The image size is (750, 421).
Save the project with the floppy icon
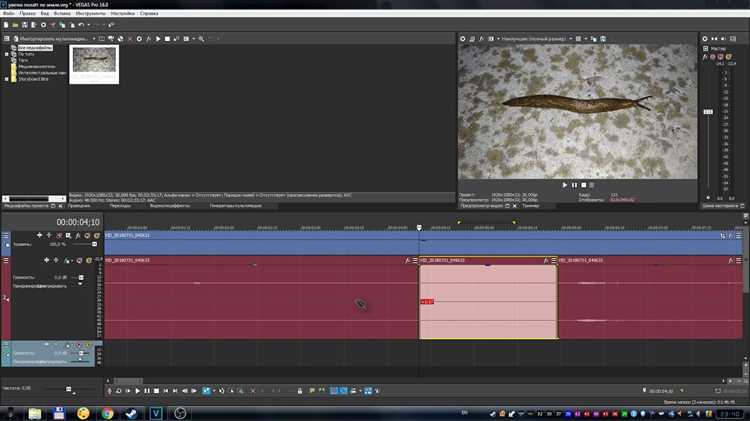tap(24, 25)
